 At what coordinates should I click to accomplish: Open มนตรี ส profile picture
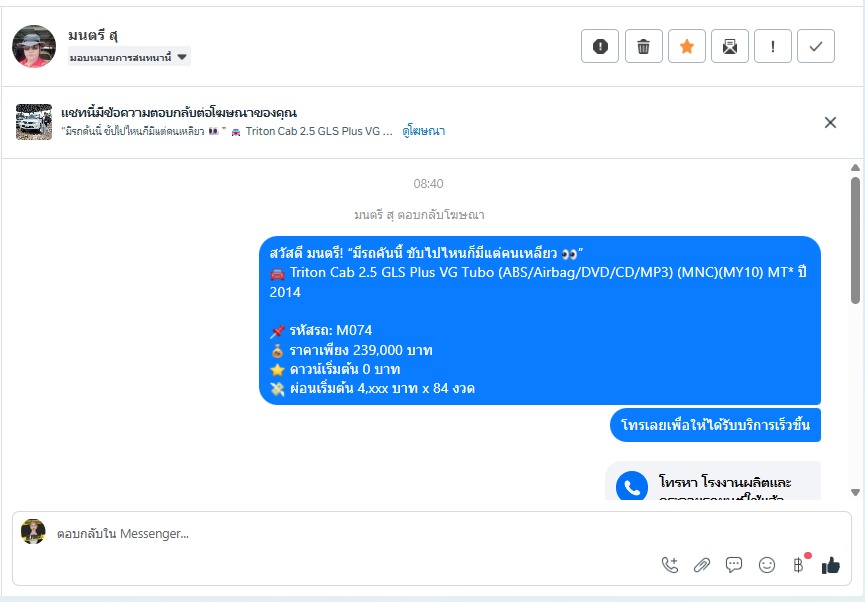[x=34, y=46]
